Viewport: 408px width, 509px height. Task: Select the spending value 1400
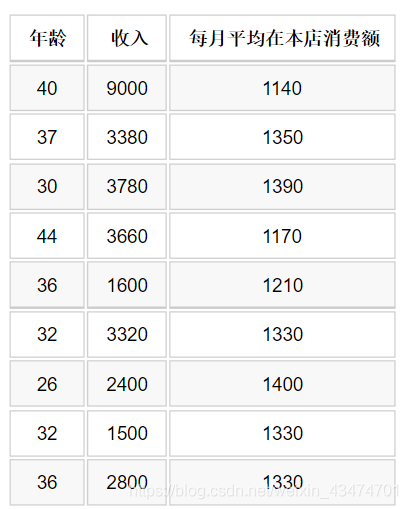(x=282, y=384)
